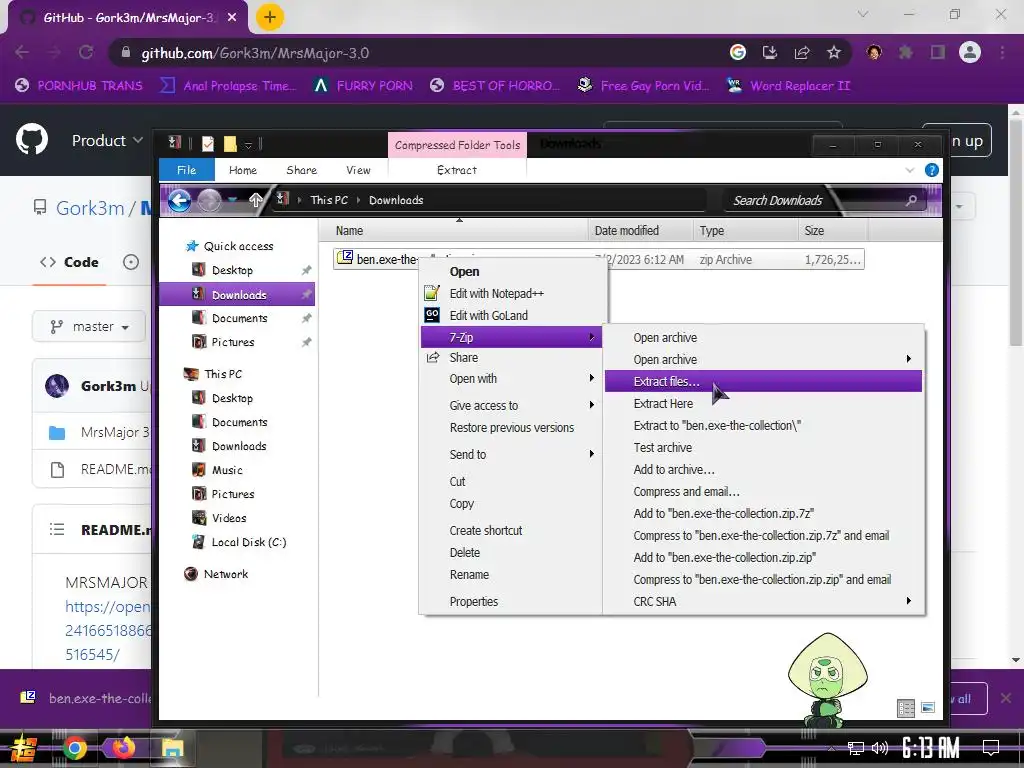Open the Chrome profile avatar icon
This screenshot has height=768, width=1024.
click(x=970, y=52)
